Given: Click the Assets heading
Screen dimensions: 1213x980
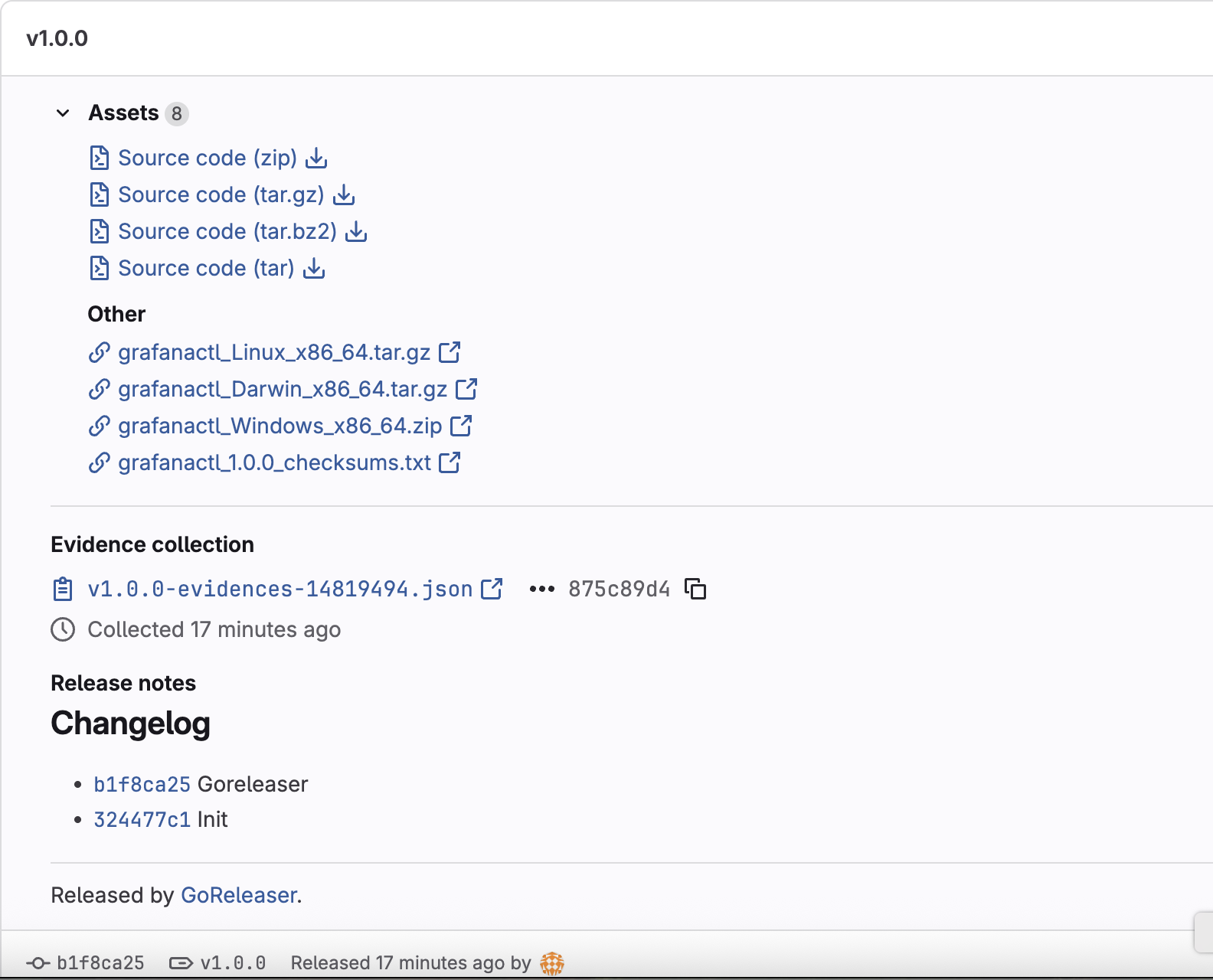Looking at the screenshot, I should tap(123, 113).
